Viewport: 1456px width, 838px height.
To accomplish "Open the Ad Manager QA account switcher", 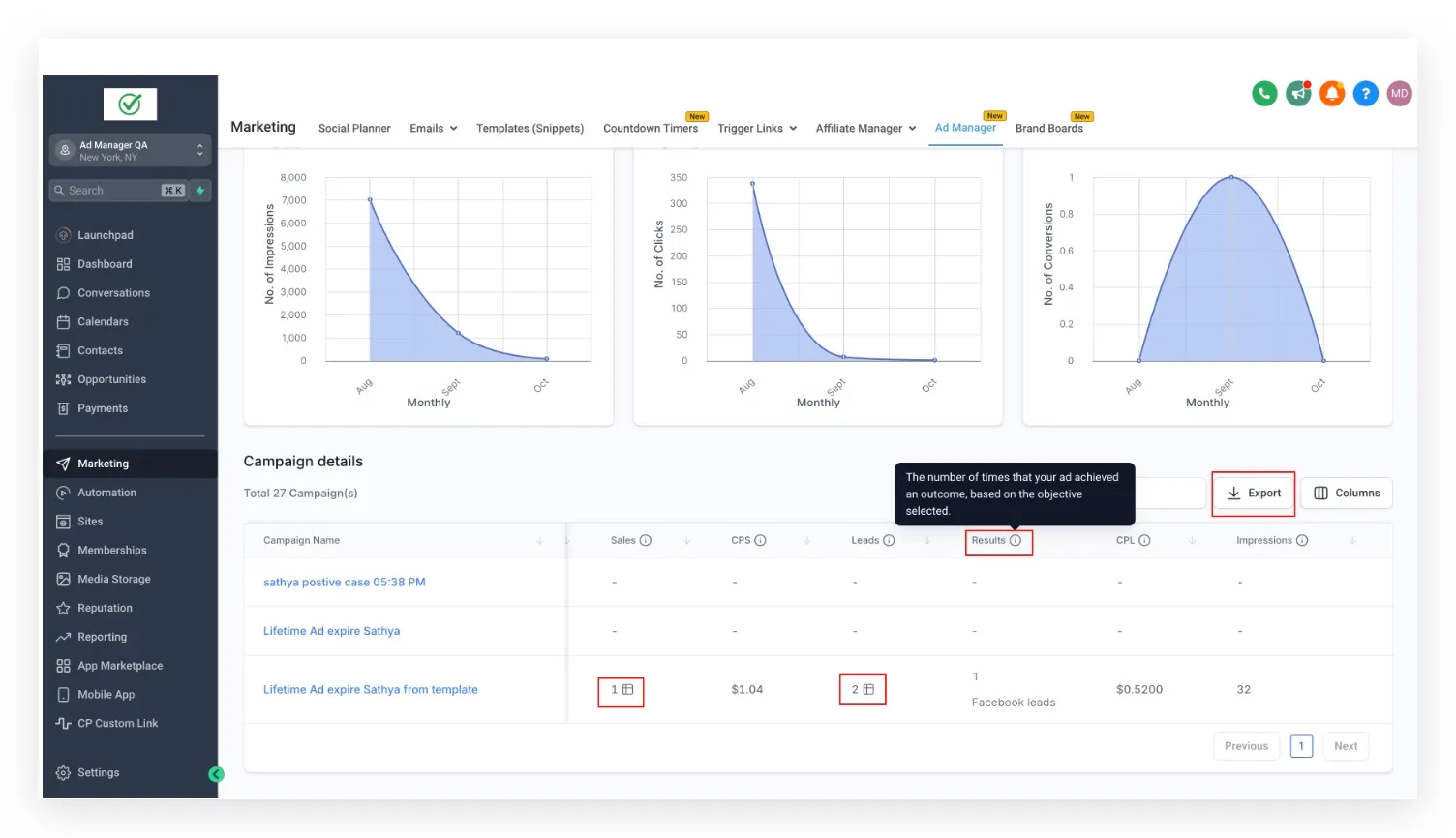I will [x=130, y=150].
